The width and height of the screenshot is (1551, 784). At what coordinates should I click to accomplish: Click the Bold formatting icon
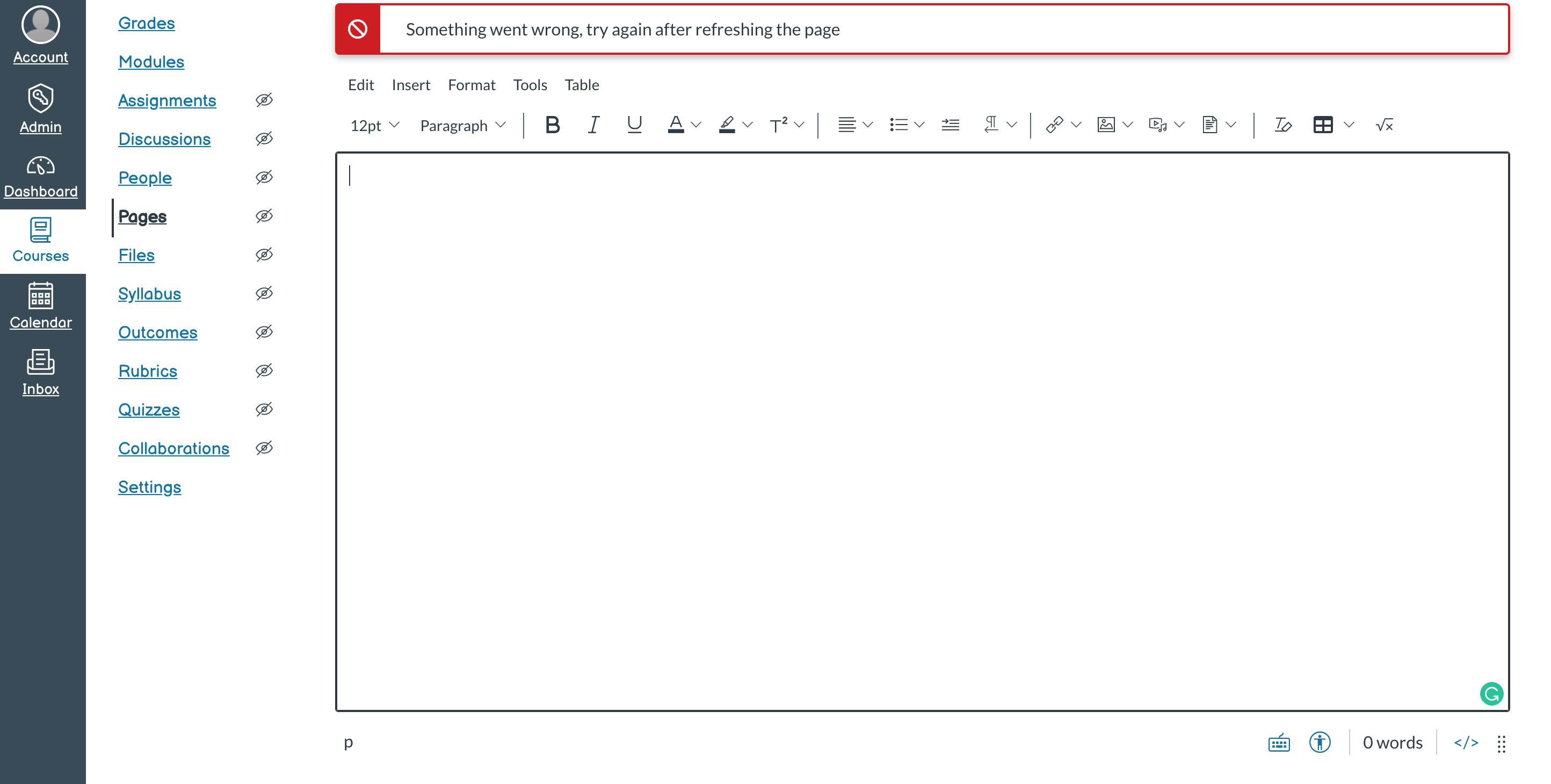coord(552,125)
